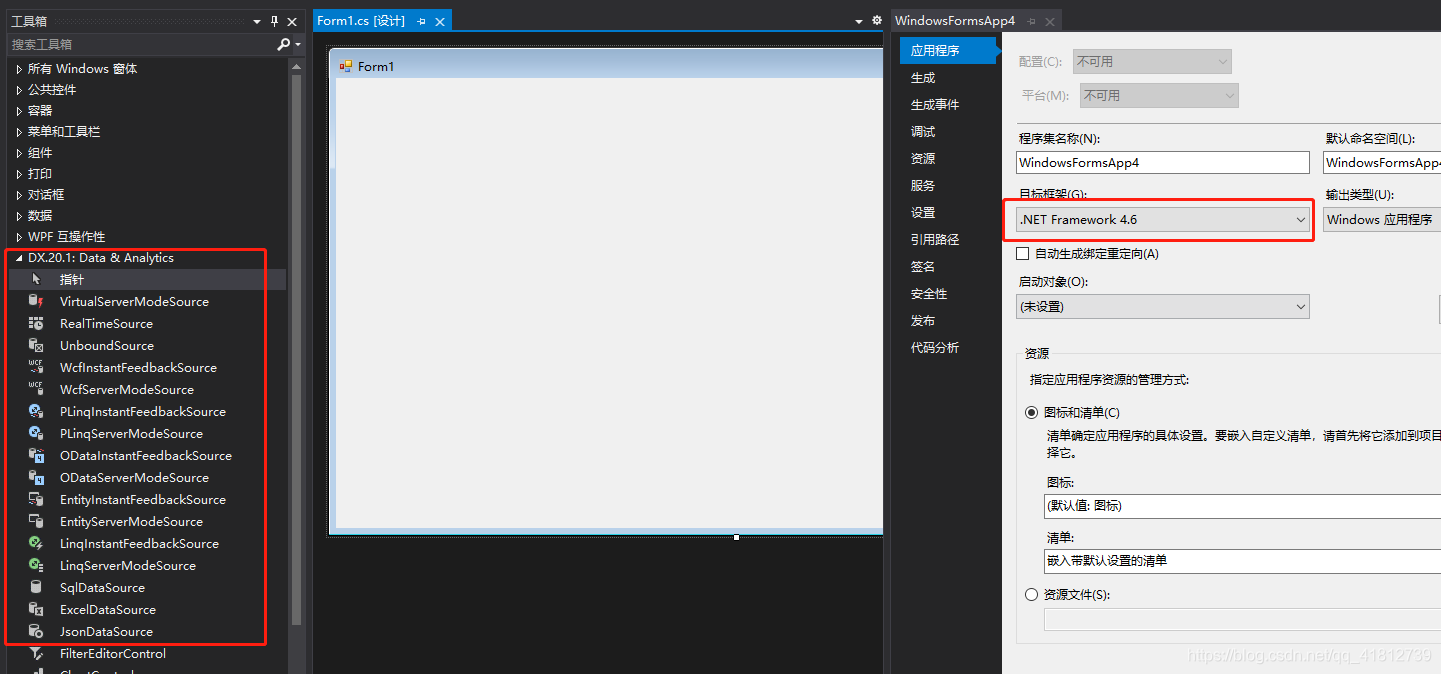
Task: Click the 清单 embedded manifest field
Action: [1242, 561]
